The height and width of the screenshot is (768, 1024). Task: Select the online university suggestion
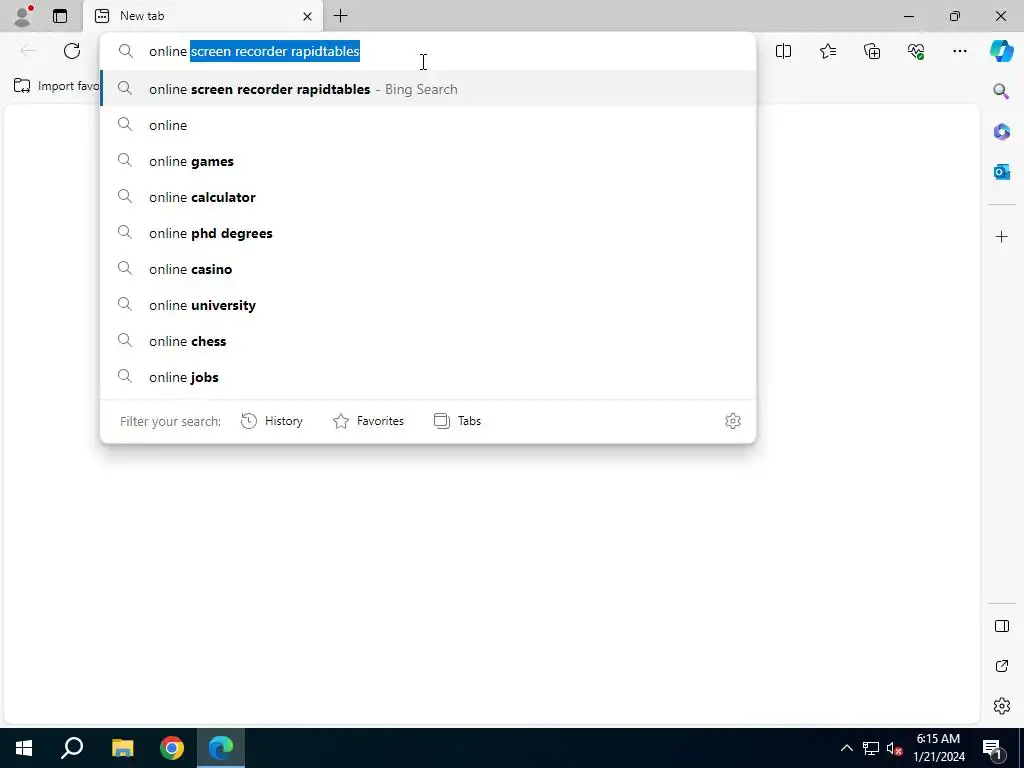pyautogui.click(x=428, y=305)
